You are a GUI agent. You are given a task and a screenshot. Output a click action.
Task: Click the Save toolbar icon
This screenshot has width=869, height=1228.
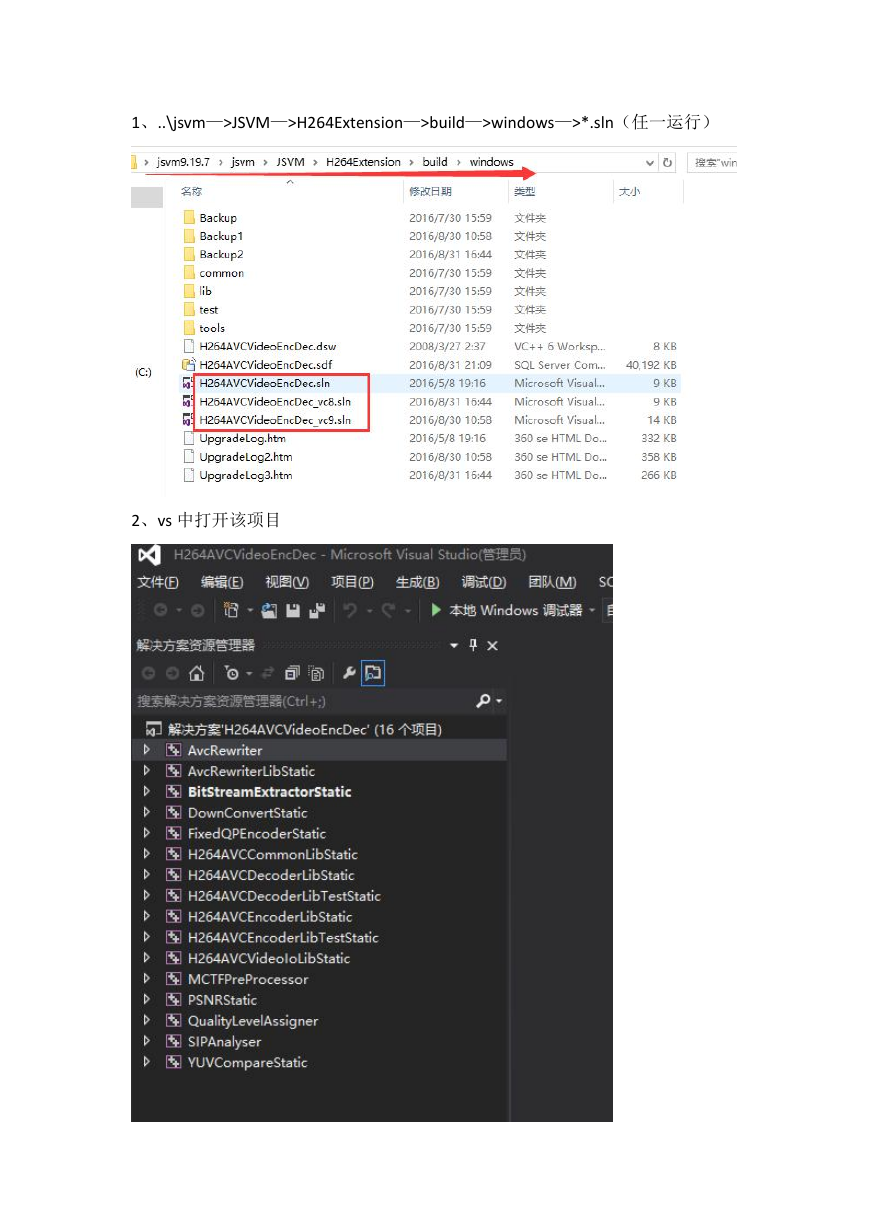(x=293, y=610)
